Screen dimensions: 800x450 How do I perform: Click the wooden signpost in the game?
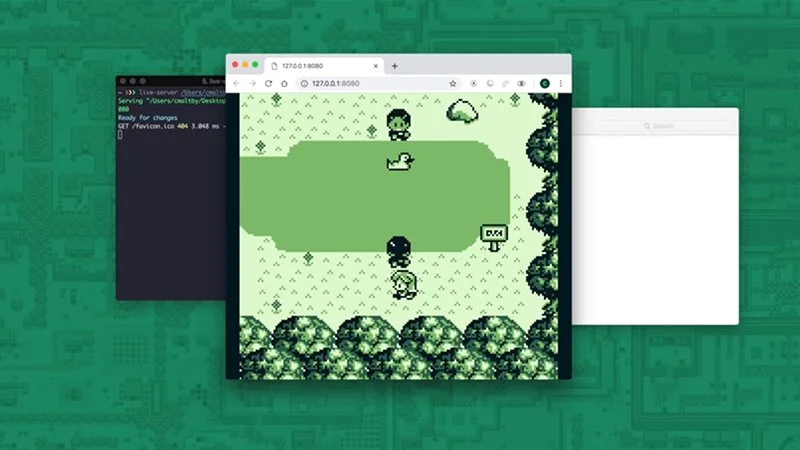(x=494, y=237)
